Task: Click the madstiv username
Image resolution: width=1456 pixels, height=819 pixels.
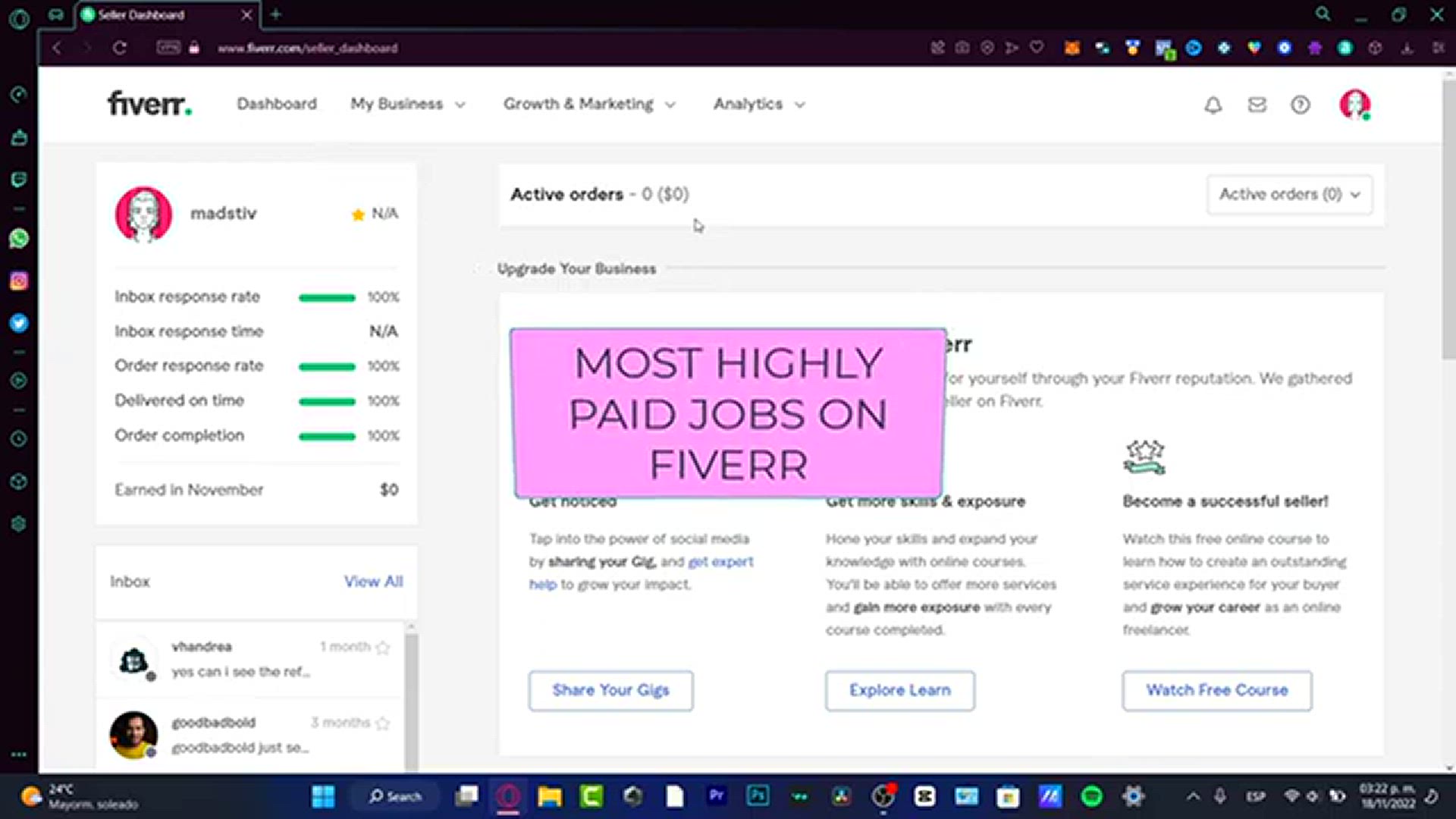Action: 224,214
